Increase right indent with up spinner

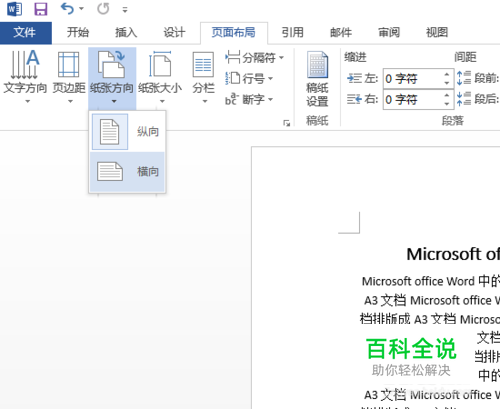(447, 95)
